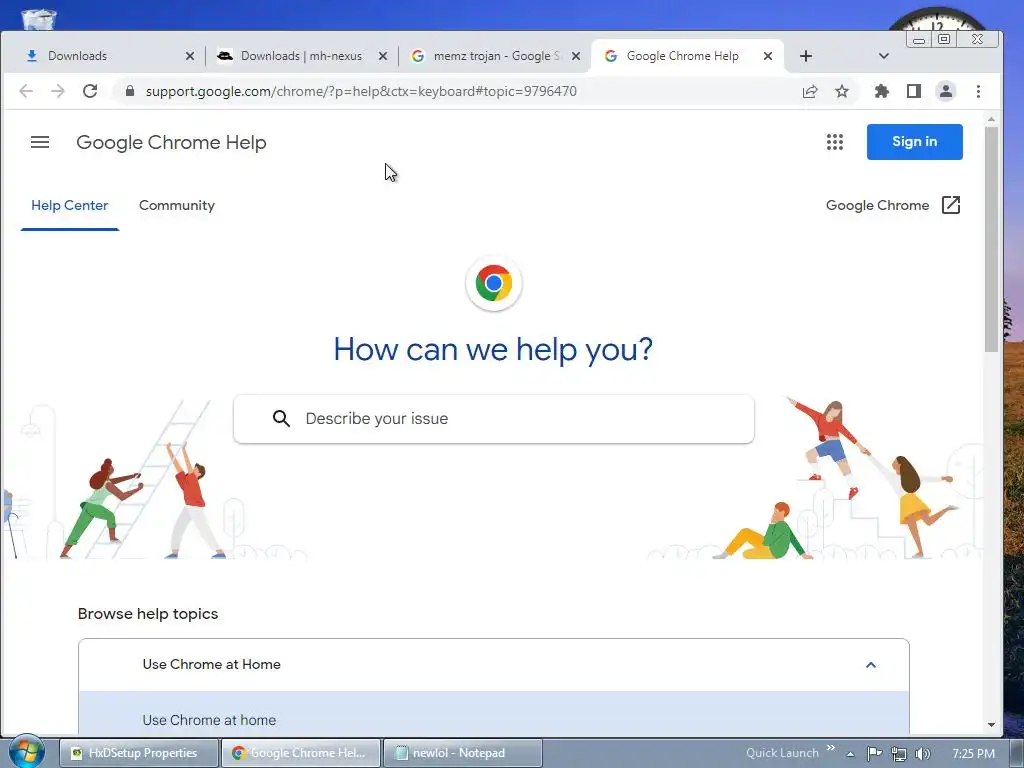Image resolution: width=1024 pixels, height=768 pixels.
Task: Toggle the Chrome side panel
Action: (x=914, y=91)
